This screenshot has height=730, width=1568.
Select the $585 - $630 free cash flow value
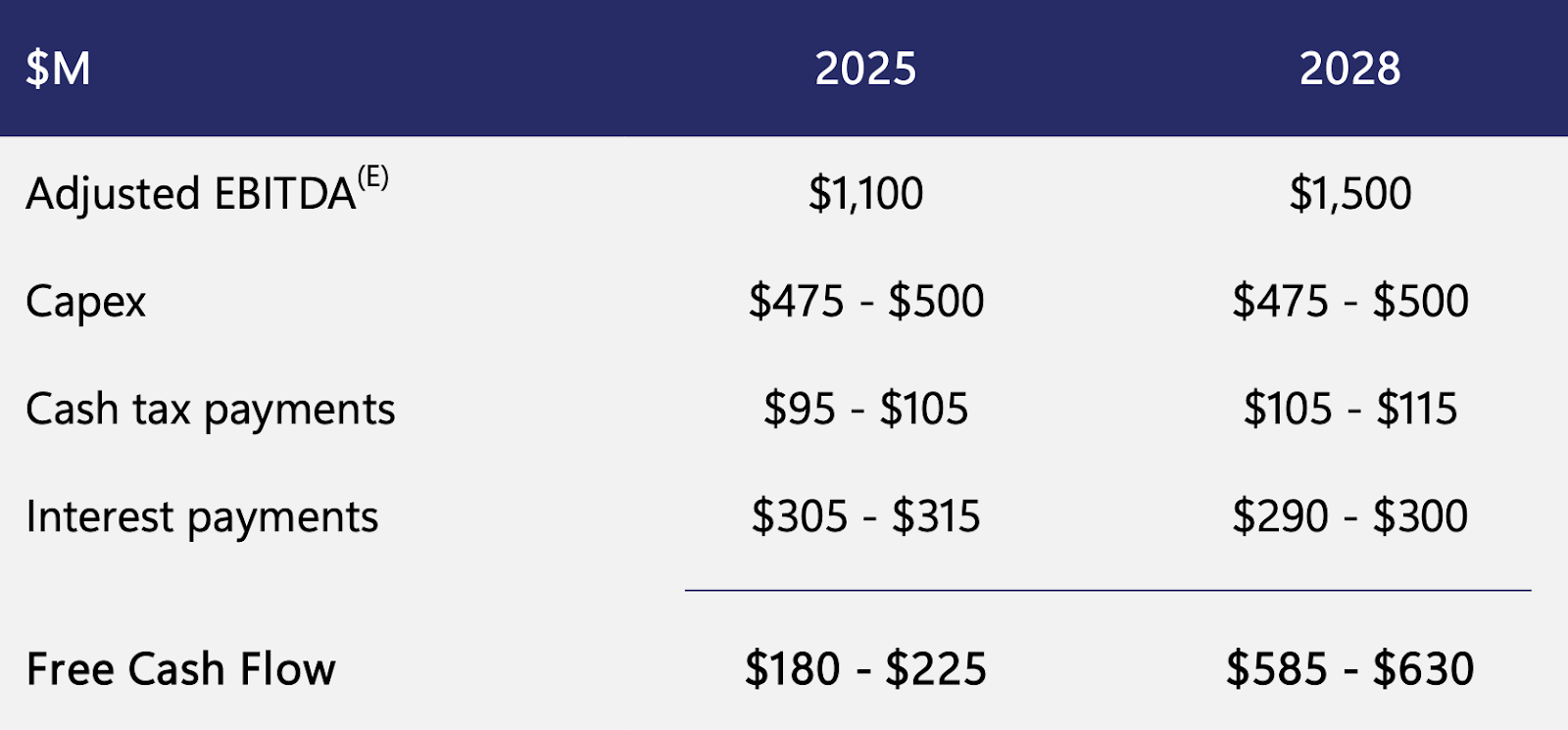pyautogui.click(x=1349, y=669)
